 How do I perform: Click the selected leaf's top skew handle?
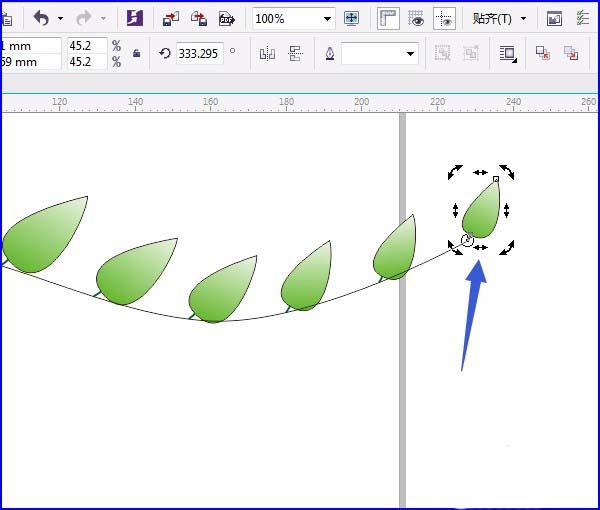(481, 173)
